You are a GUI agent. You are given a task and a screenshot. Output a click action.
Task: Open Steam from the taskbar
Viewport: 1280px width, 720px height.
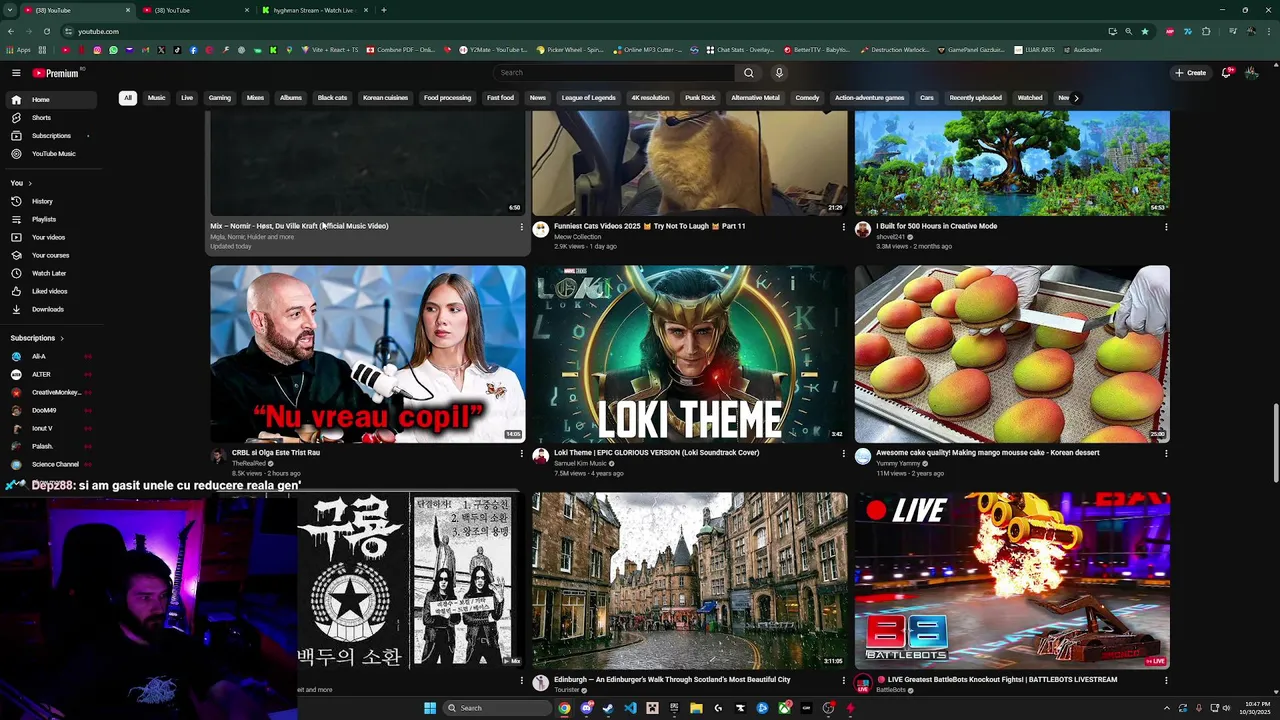pos(608,708)
